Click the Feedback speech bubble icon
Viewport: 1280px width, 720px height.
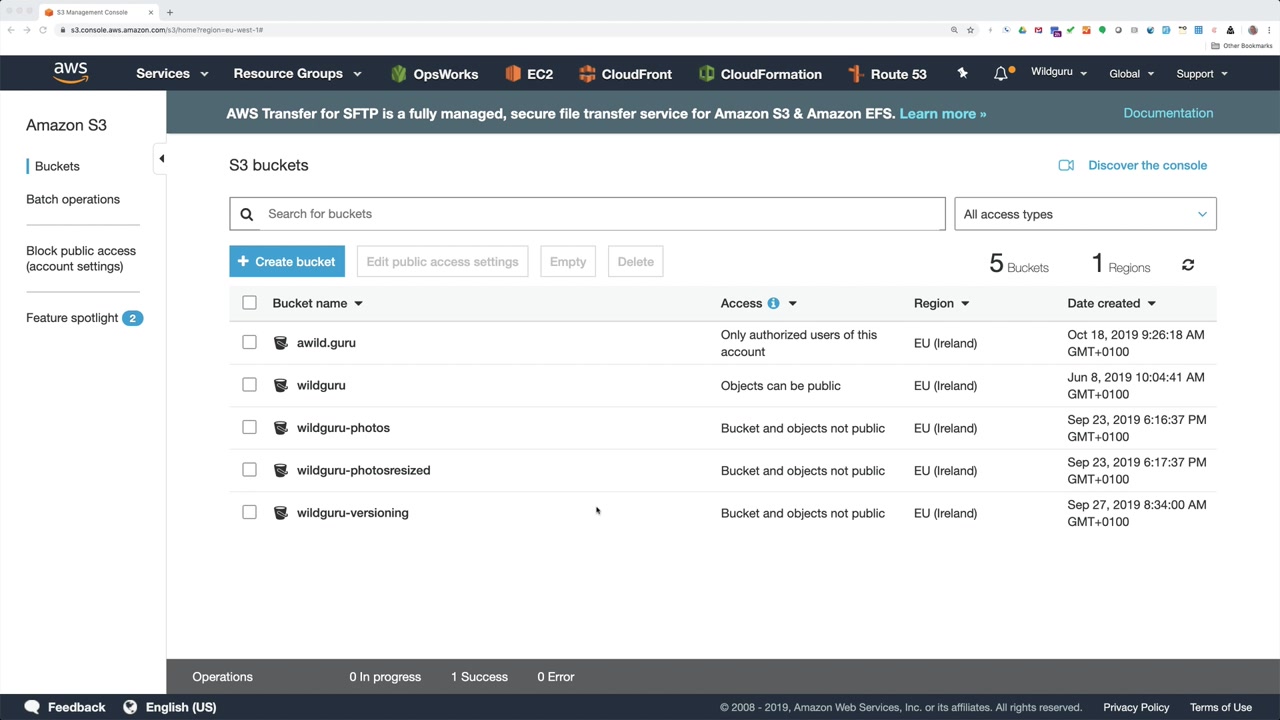32,707
